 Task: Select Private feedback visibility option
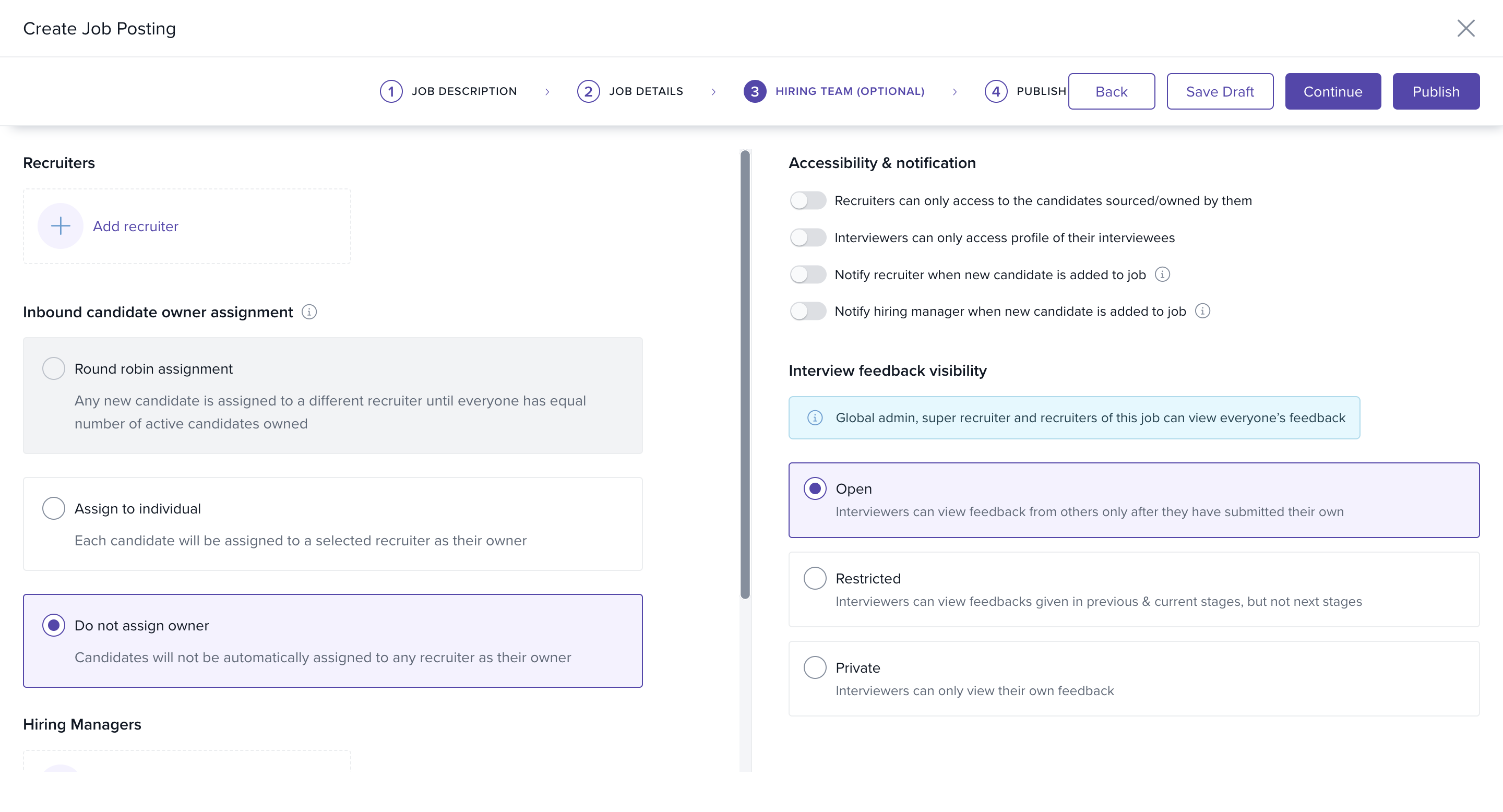[x=815, y=667]
